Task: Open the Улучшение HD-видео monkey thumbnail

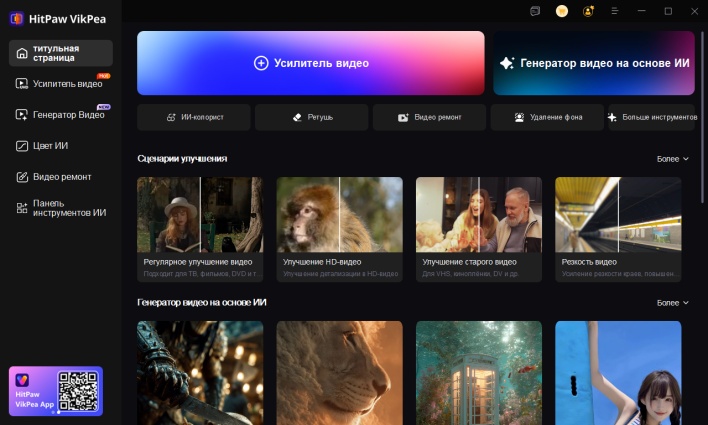Action: click(x=339, y=214)
